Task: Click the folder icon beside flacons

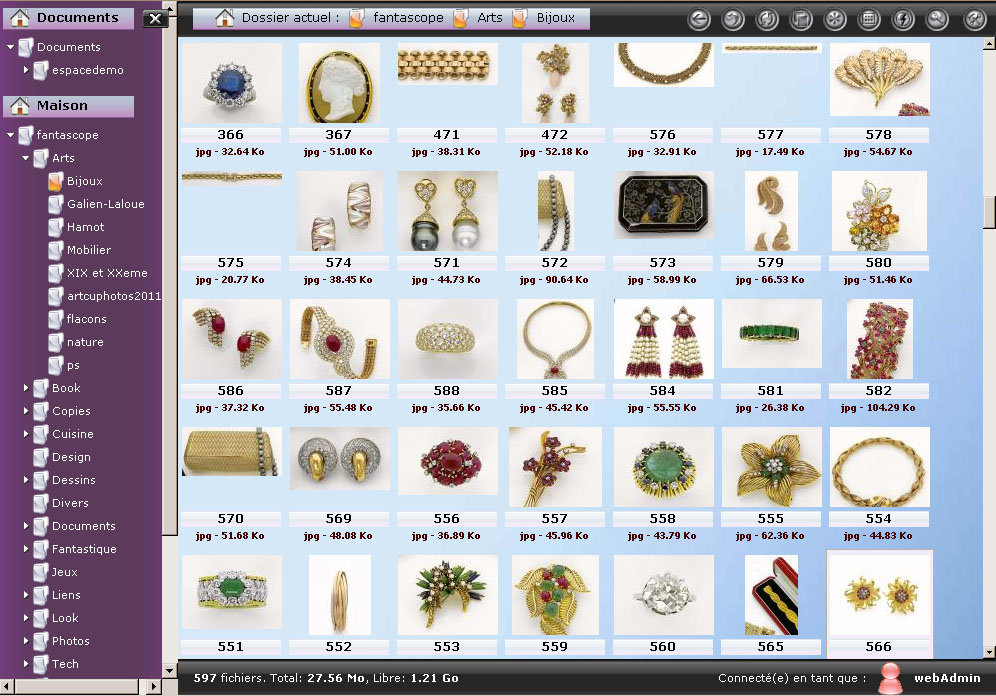Action: click(56, 319)
